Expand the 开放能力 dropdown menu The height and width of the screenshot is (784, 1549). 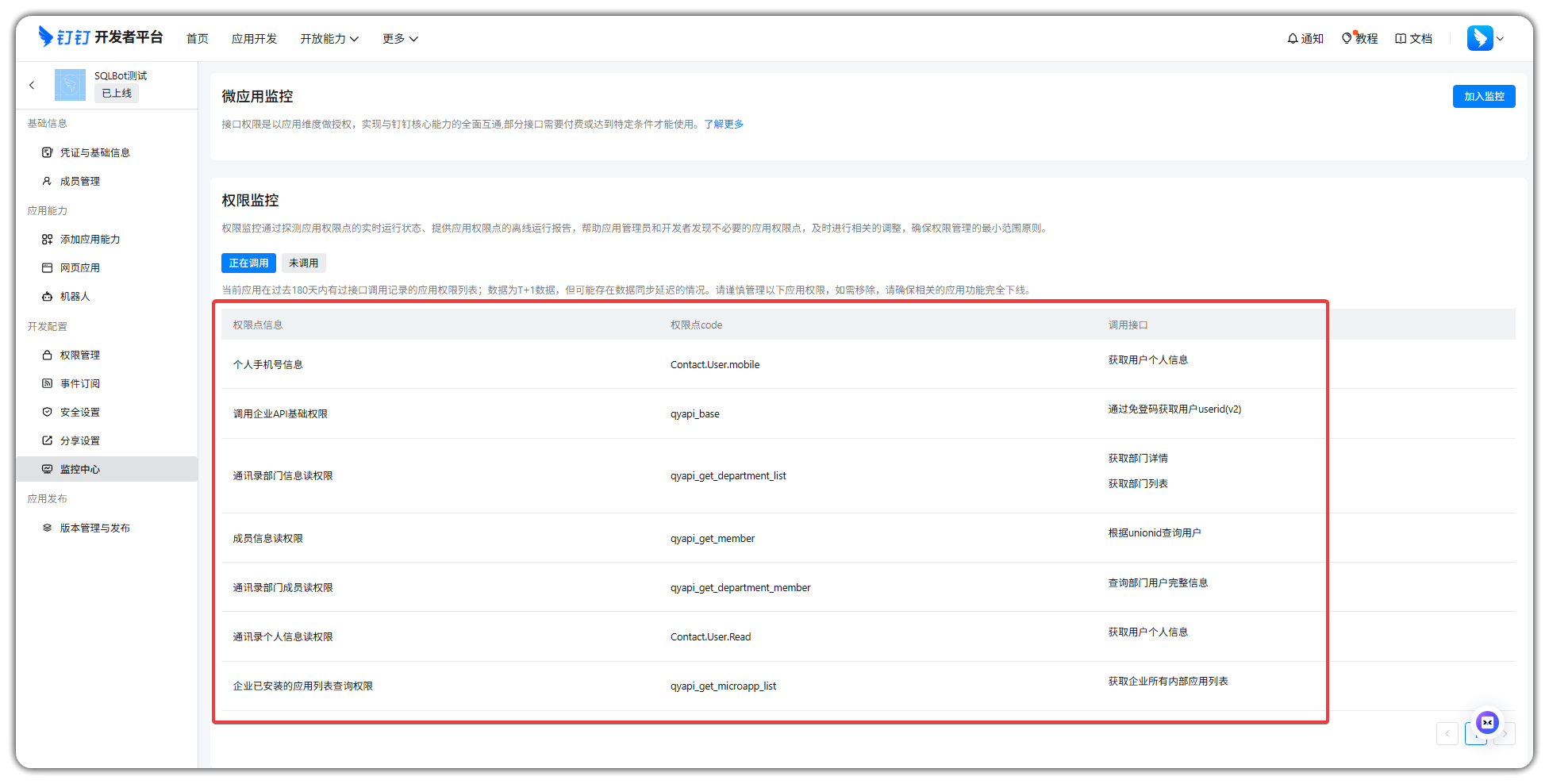(x=329, y=38)
